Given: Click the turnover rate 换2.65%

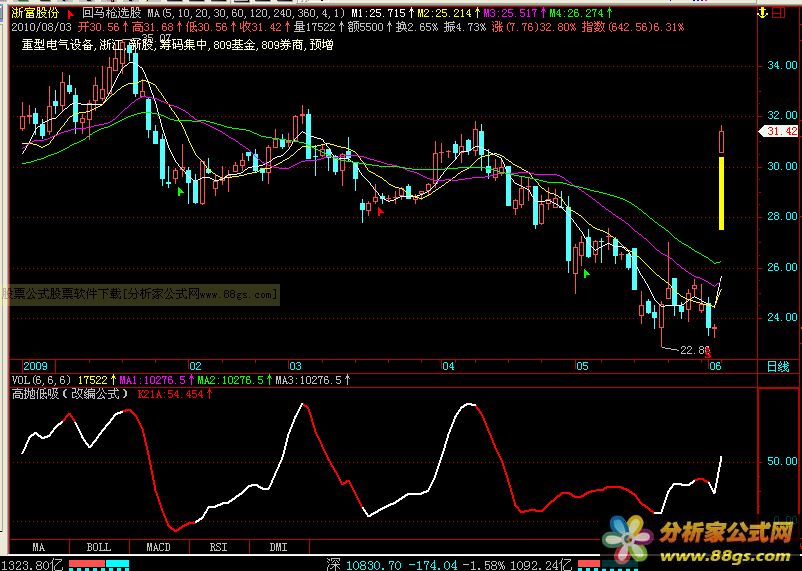Looking at the screenshot, I should point(417,27).
